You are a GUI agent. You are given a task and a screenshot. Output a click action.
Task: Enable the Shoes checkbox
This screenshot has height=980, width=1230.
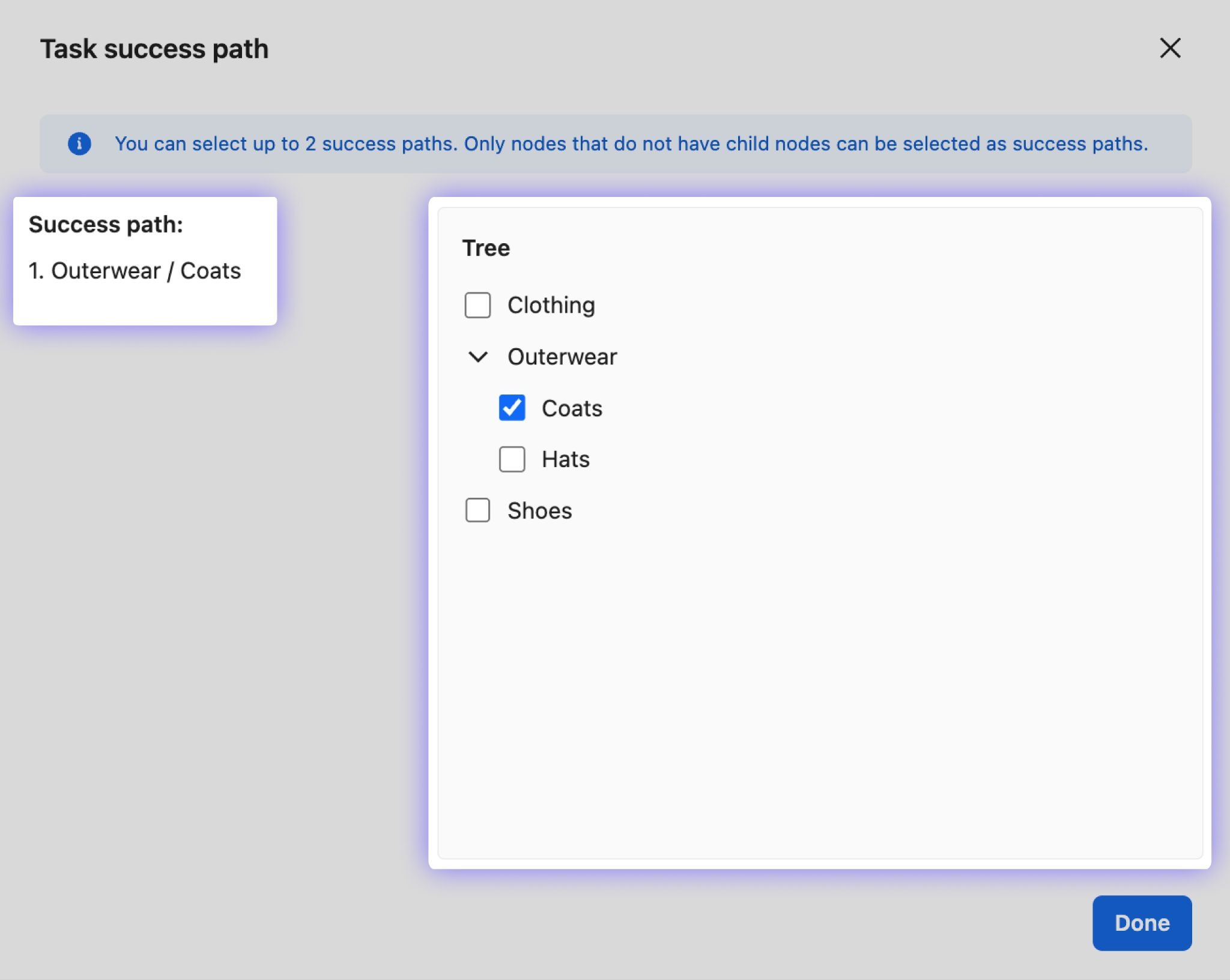(477, 510)
